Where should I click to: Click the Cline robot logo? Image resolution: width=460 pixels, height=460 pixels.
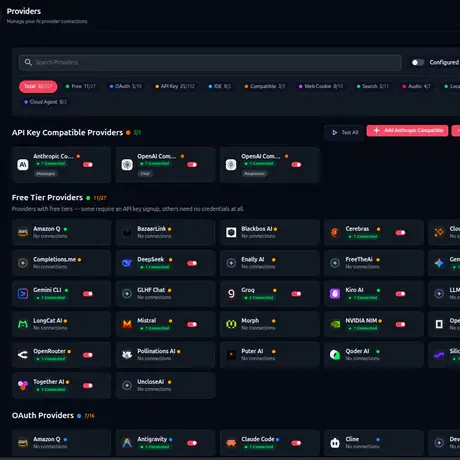tap(335, 443)
